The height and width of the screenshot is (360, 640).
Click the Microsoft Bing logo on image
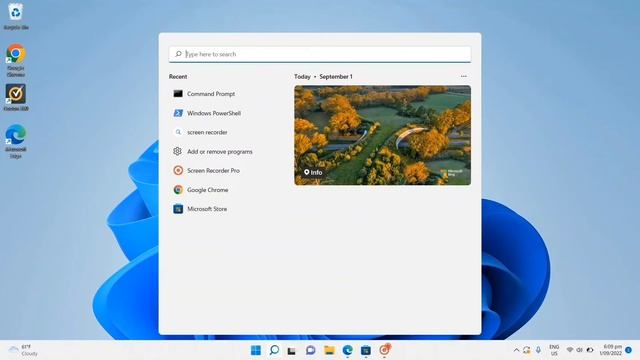(x=452, y=173)
